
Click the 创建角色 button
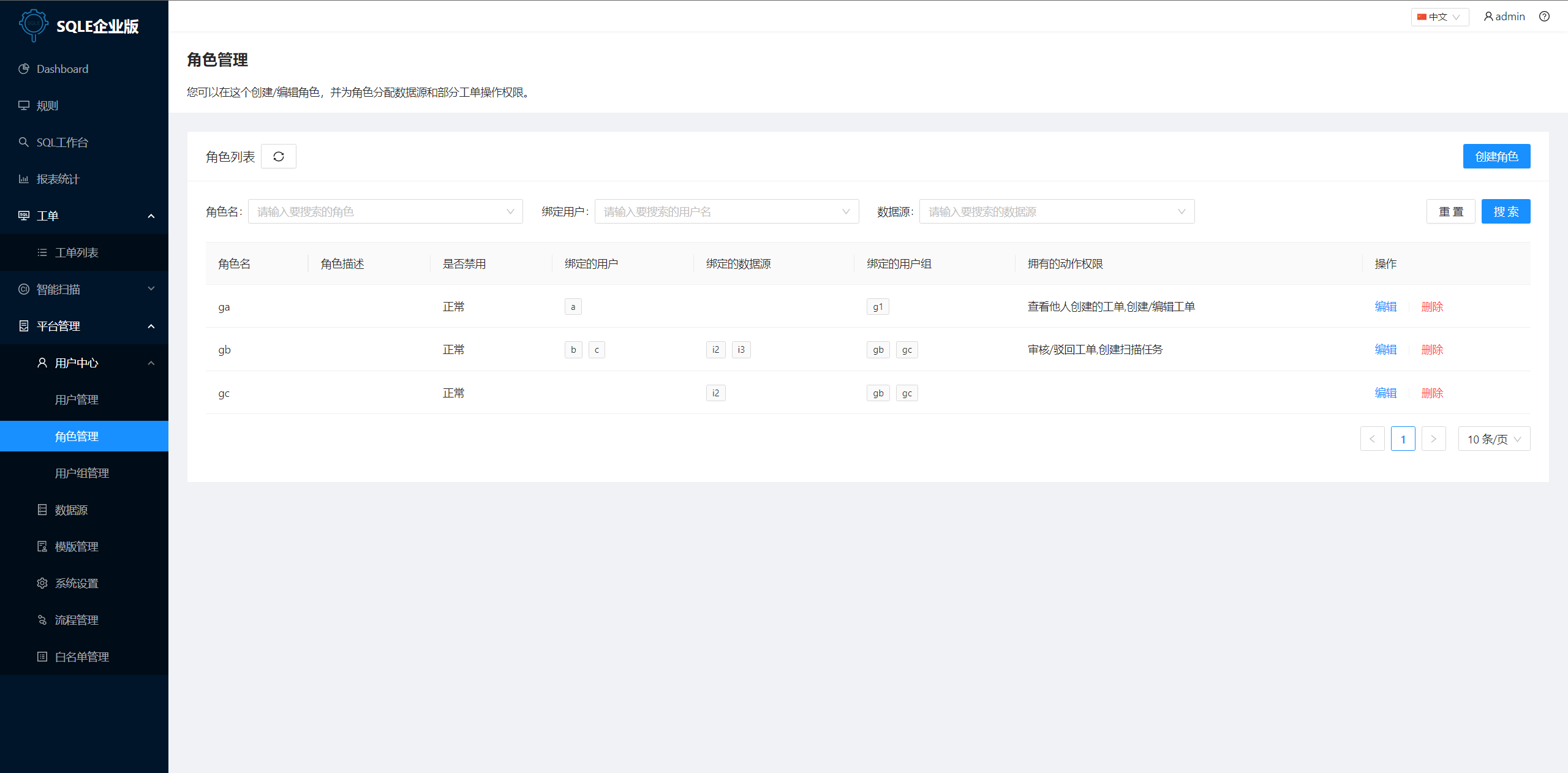(x=1496, y=156)
